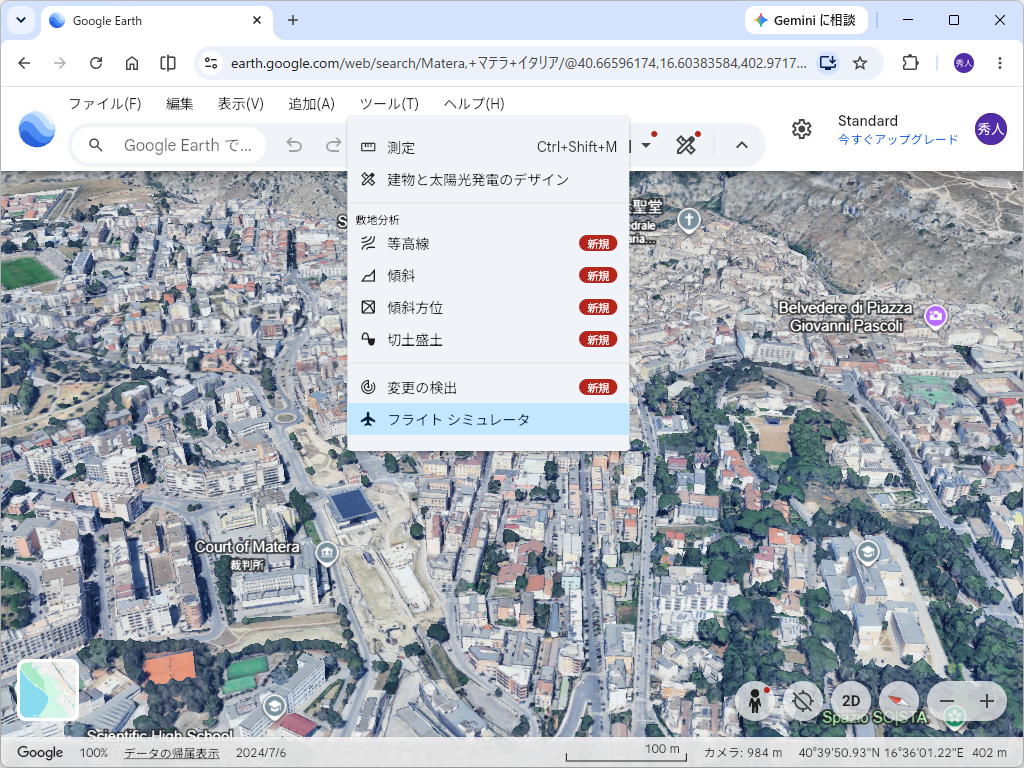The width and height of the screenshot is (1024, 768).
Task: Close the Google Earth tab
Action: 257,20
